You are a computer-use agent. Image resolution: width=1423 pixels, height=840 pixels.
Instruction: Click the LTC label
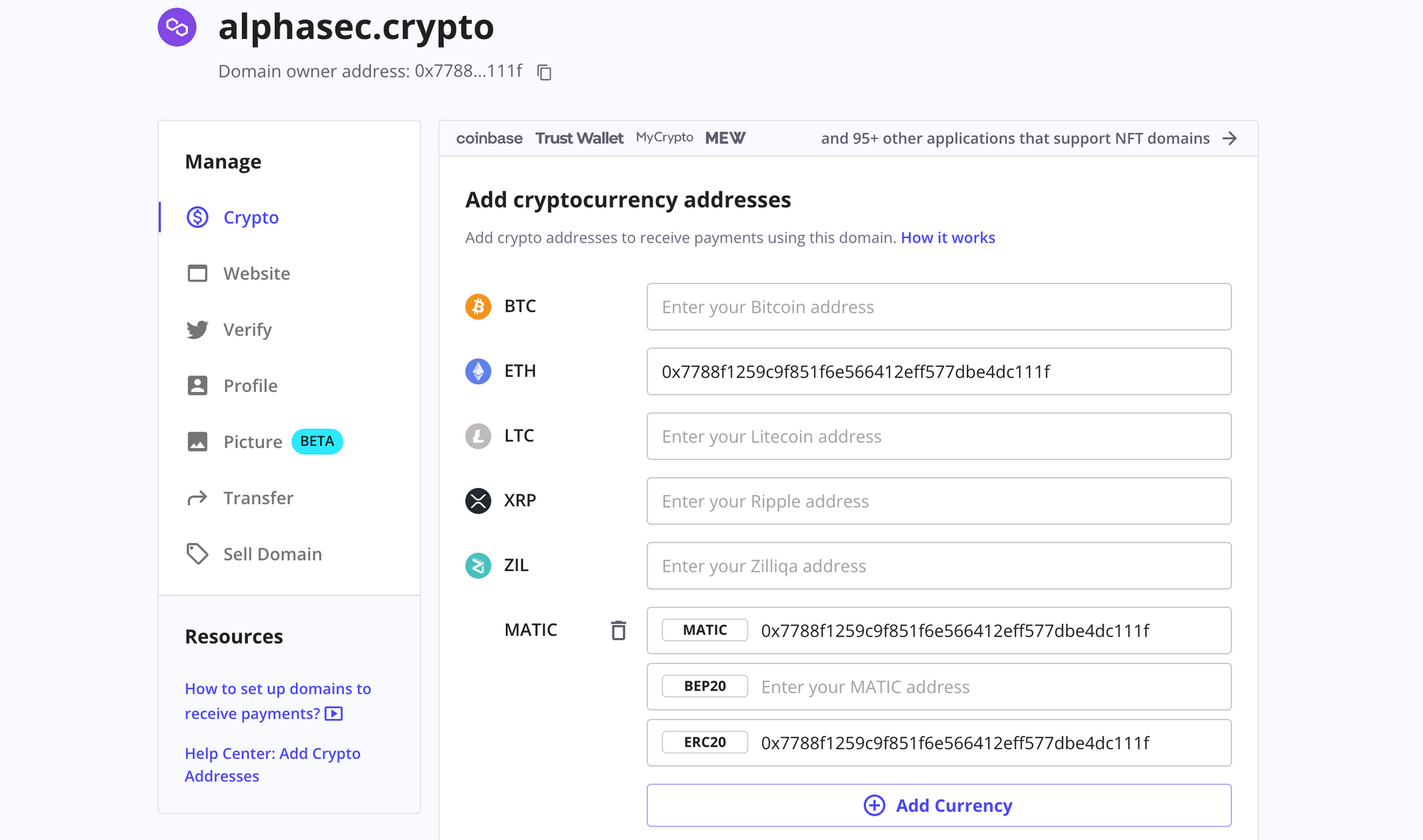tap(519, 436)
